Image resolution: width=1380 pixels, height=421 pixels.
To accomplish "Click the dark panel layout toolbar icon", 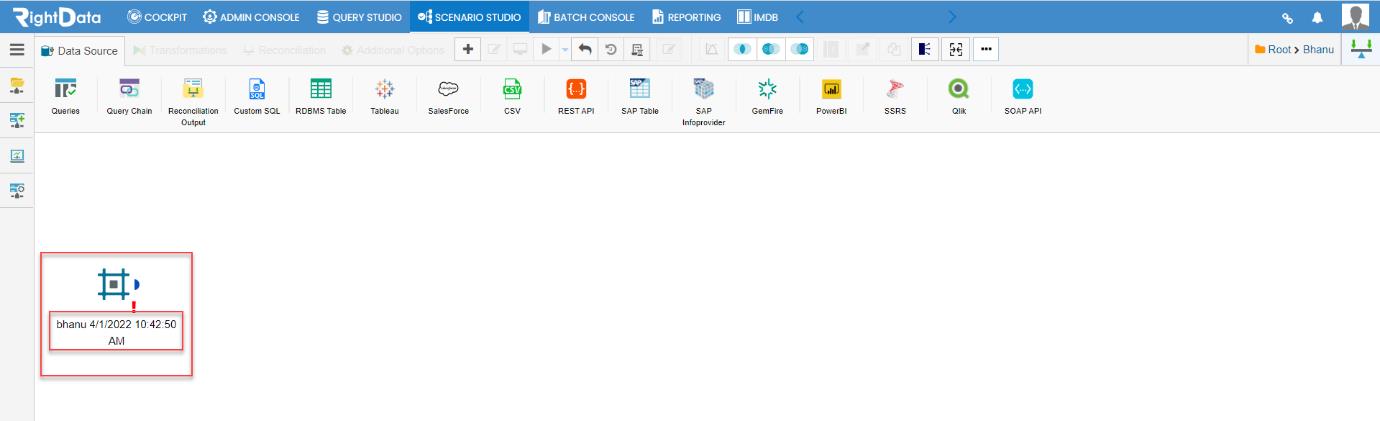I will [924, 50].
